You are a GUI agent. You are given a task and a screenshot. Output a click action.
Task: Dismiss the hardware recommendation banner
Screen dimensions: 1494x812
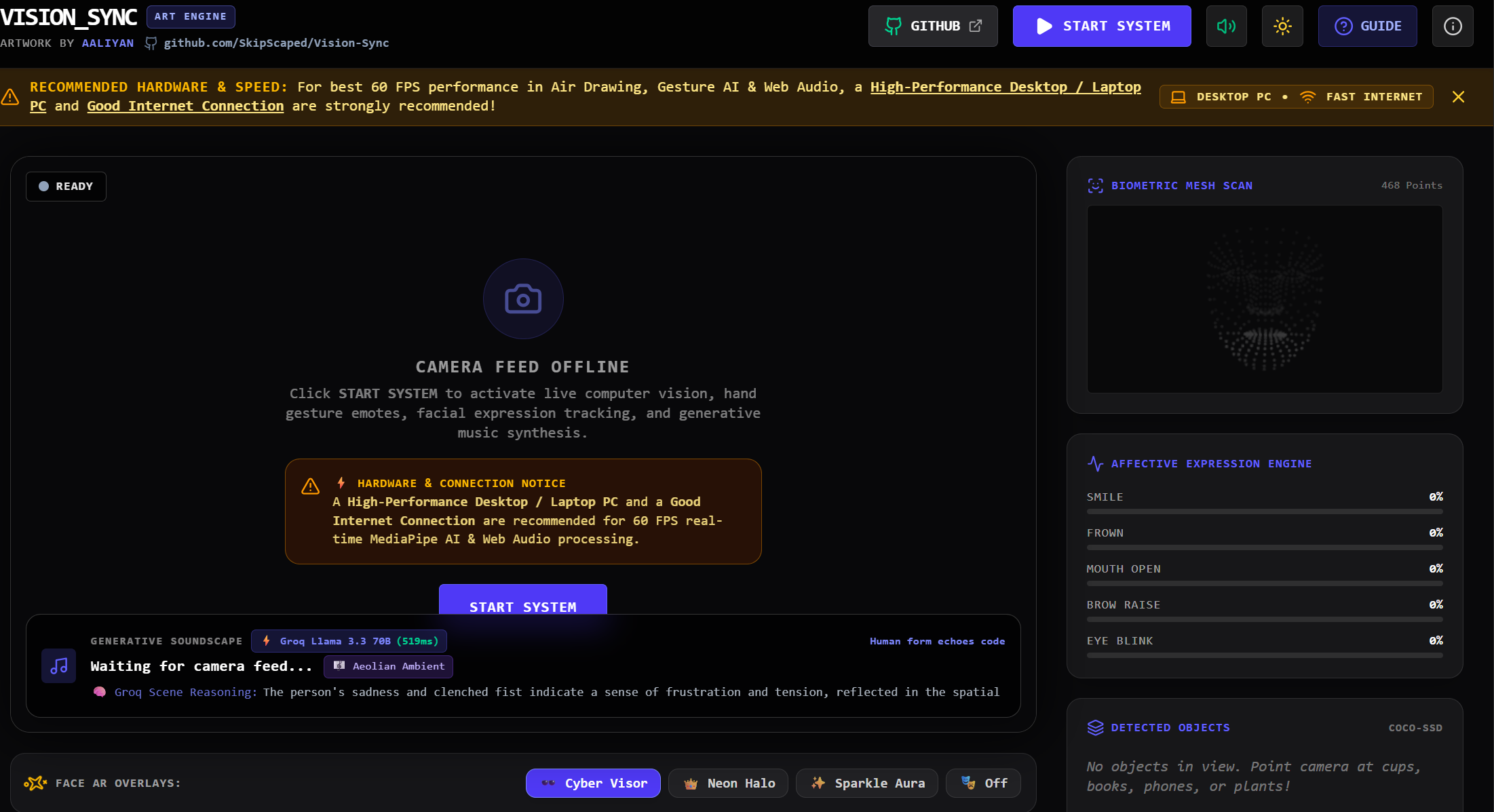1458,97
